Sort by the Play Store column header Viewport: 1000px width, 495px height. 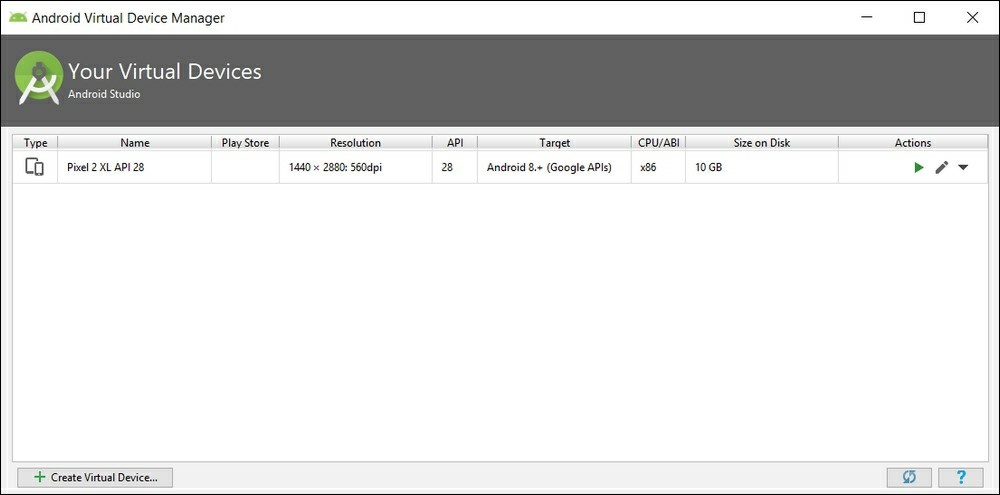[246, 143]
